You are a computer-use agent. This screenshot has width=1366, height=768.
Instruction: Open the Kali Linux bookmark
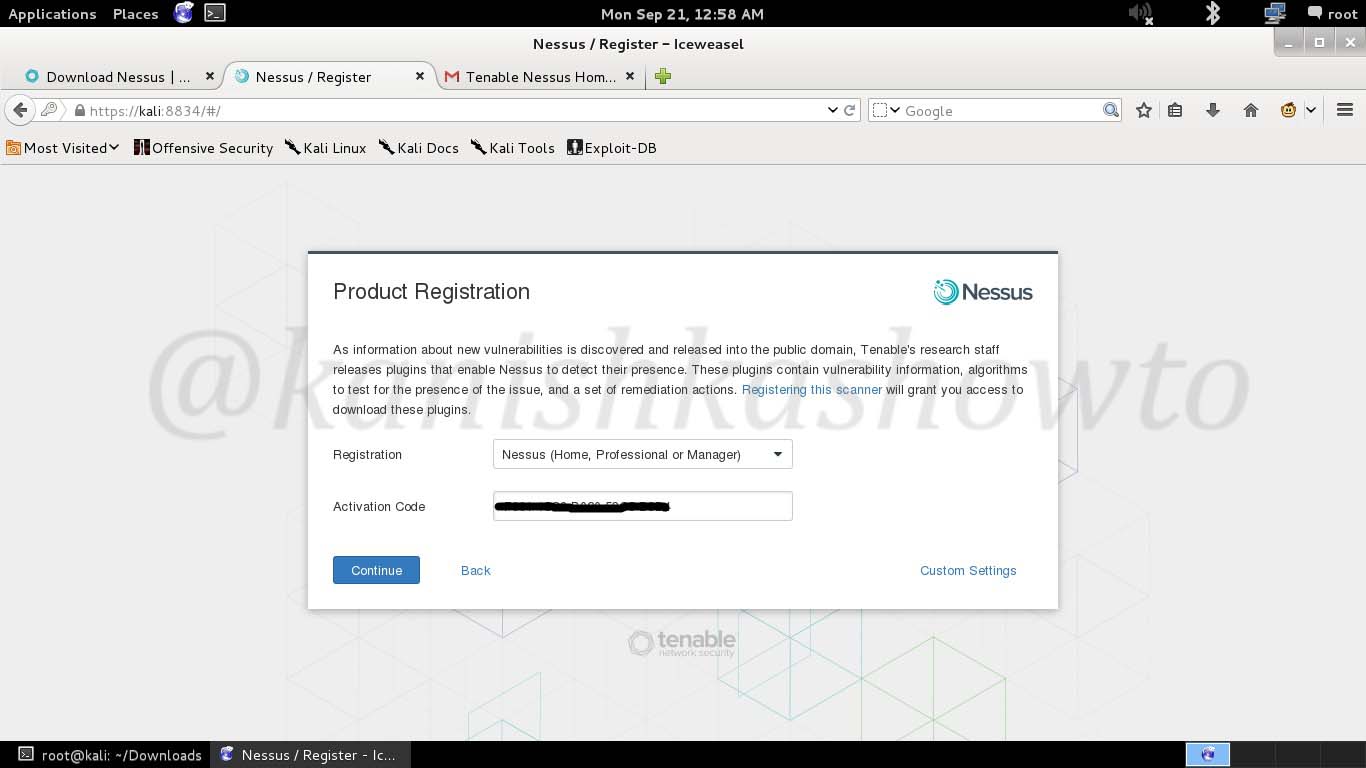[325, 148]
